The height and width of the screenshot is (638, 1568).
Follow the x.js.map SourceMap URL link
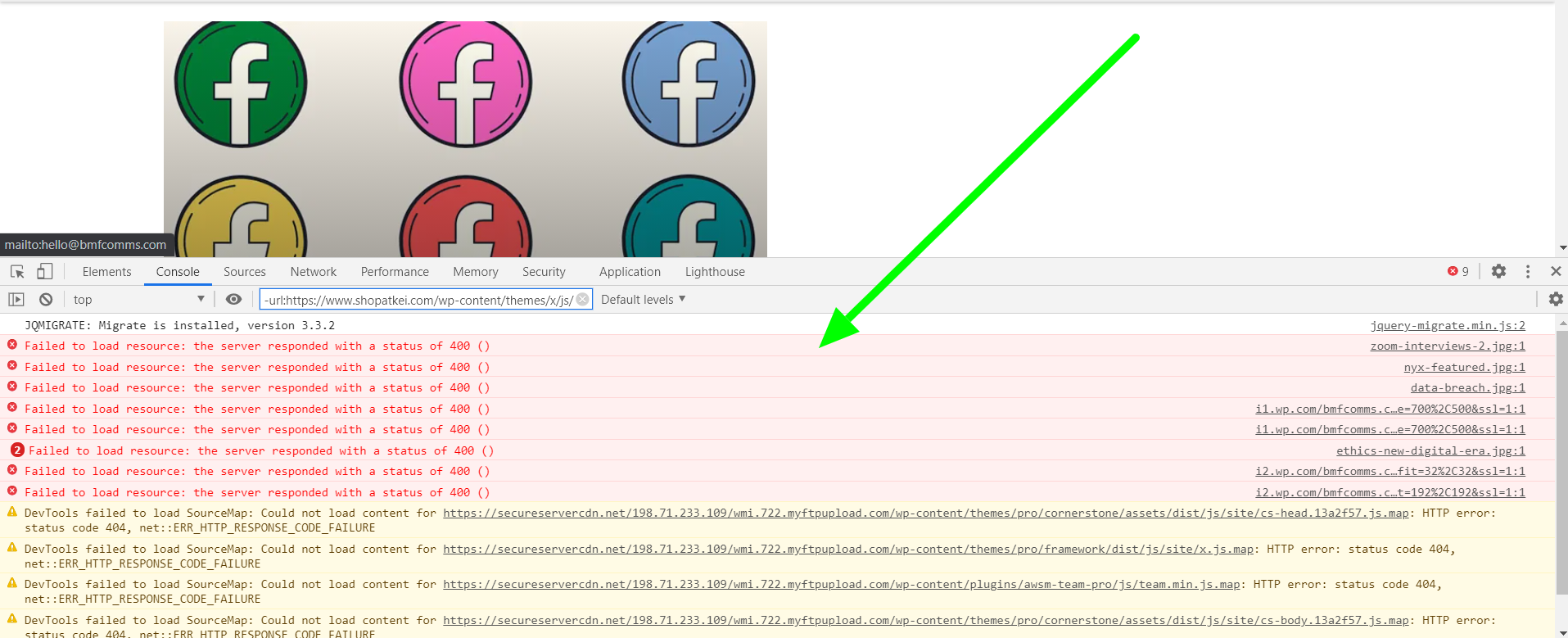pyautogui.click(x=848, y=549)
